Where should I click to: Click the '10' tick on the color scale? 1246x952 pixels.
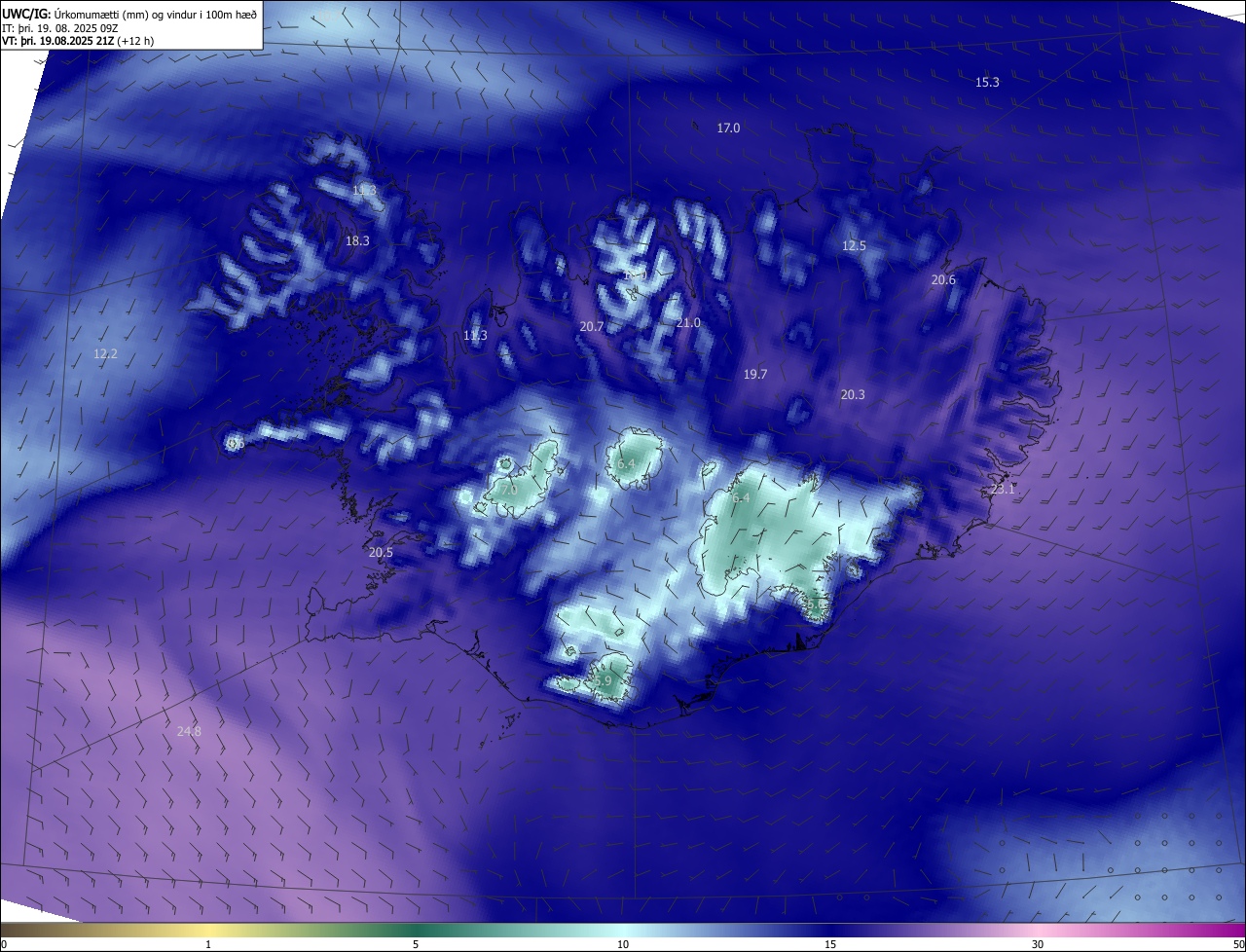[623, 944]
